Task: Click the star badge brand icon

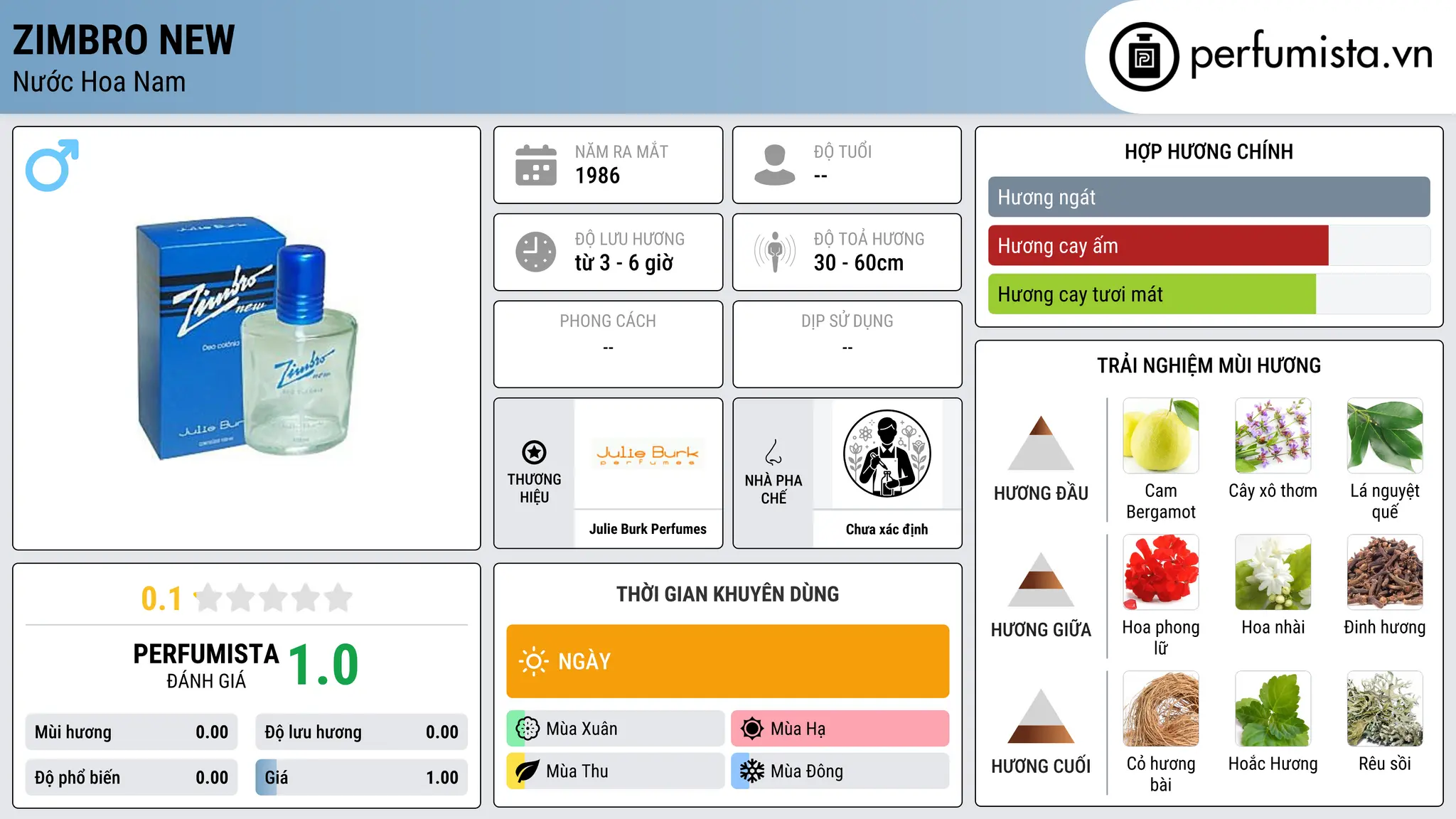Action: pos(534,452)
